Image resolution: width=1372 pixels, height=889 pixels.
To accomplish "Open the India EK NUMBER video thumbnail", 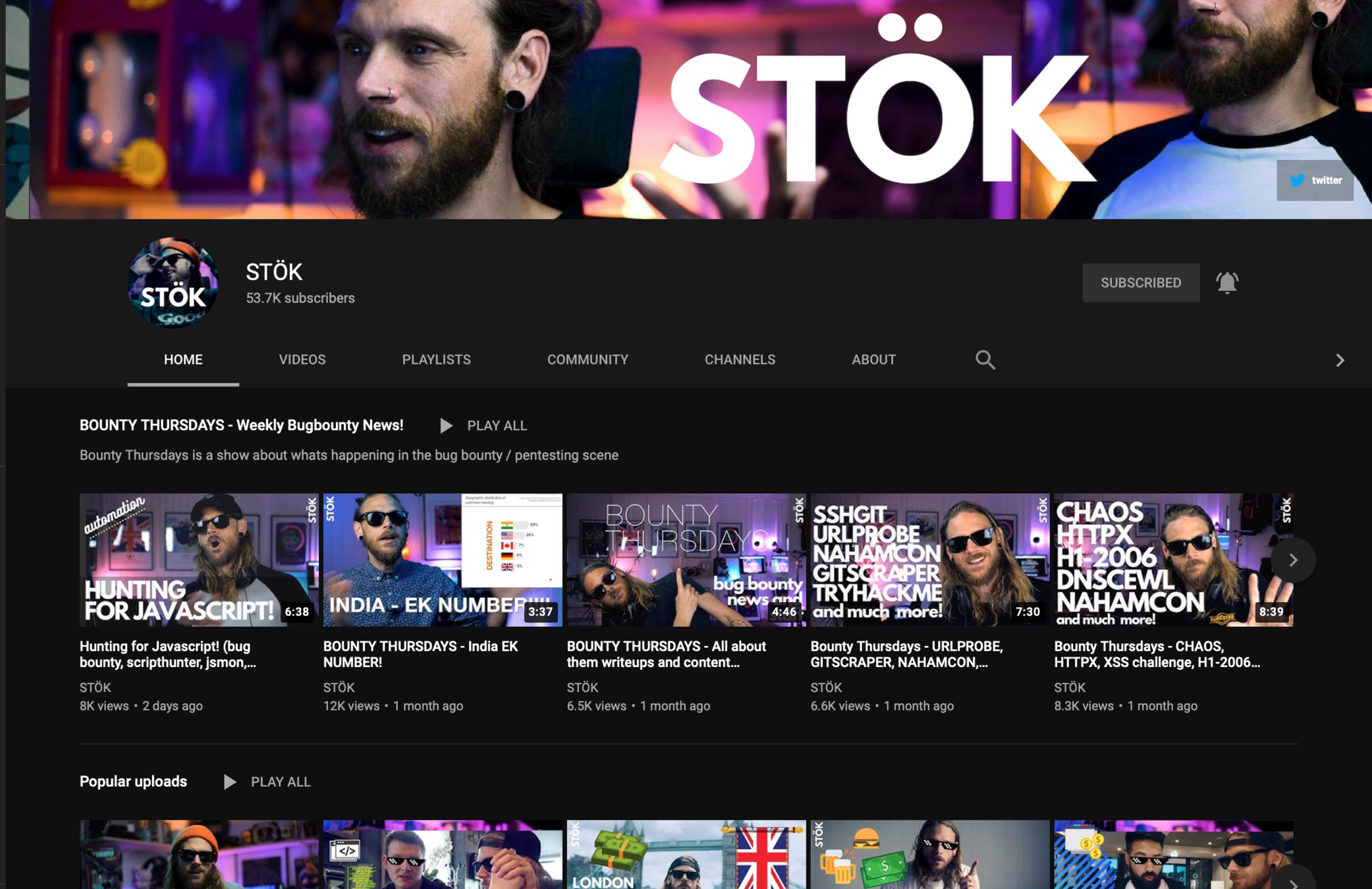I will click(x=443, y=560).
